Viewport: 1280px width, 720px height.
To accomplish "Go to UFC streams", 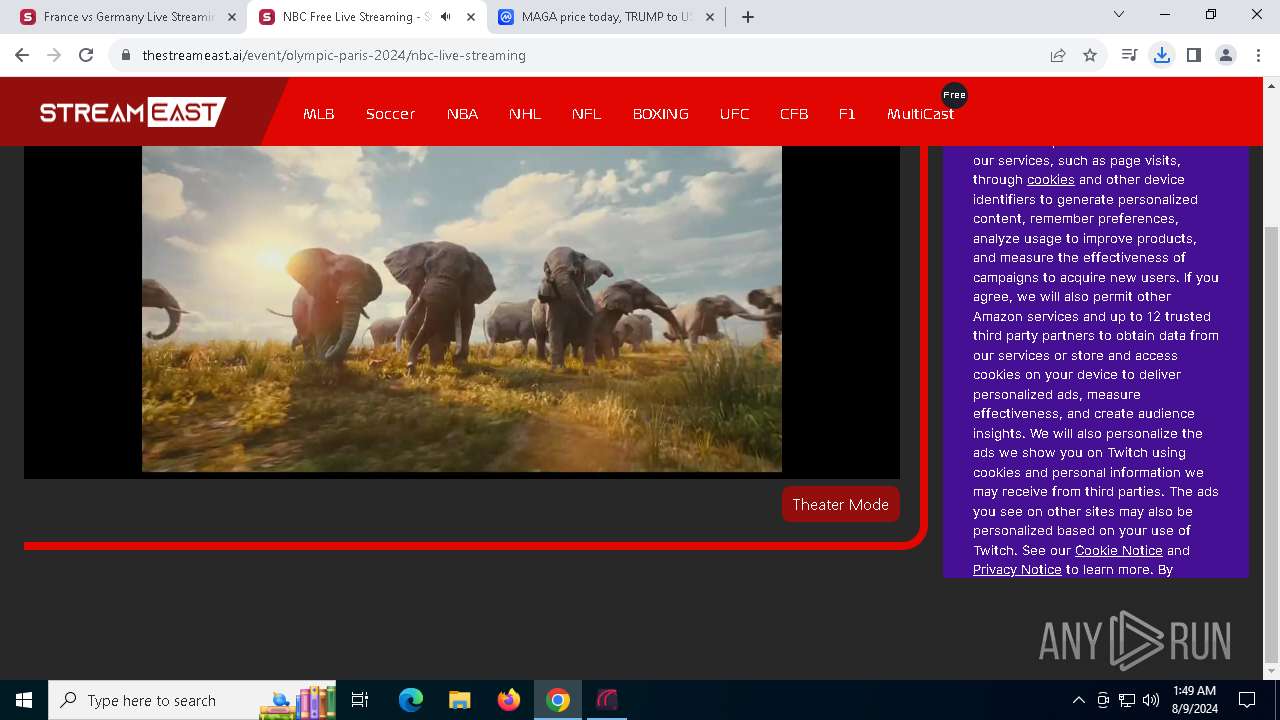I will (x=734, y=114).
